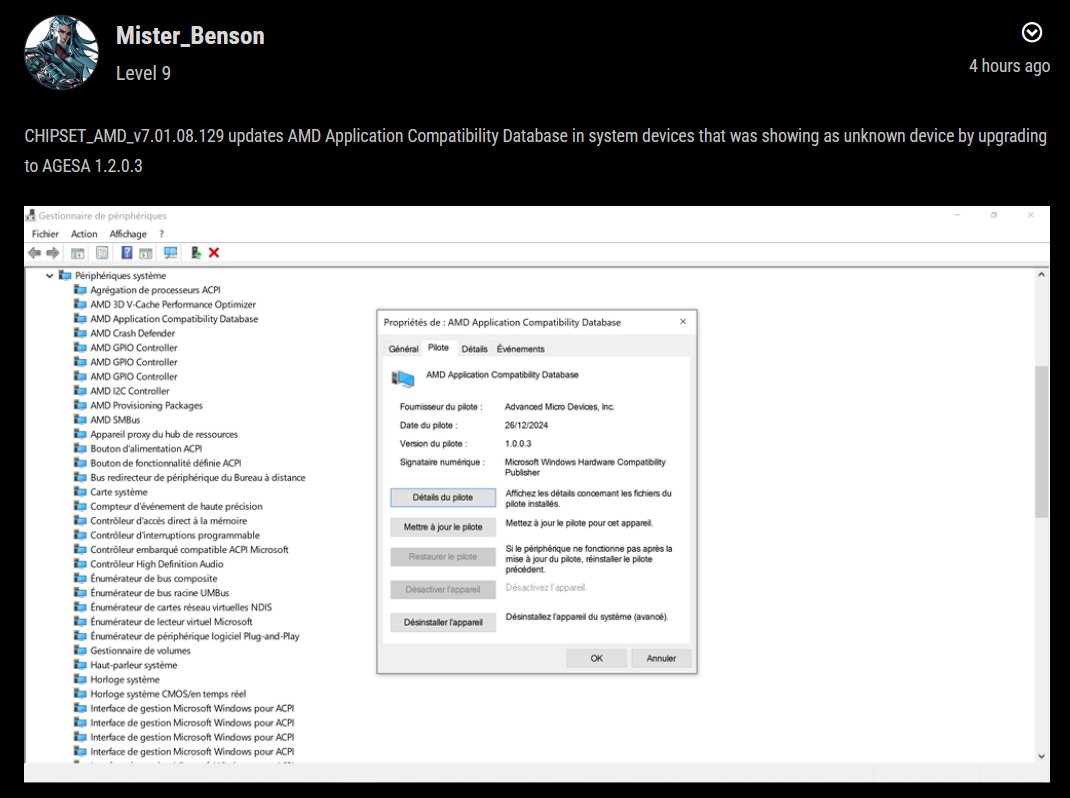Switch to the Détails tab
This screenshot has width=1070, height=798.
pyautogui.click(x=474, y=349)
